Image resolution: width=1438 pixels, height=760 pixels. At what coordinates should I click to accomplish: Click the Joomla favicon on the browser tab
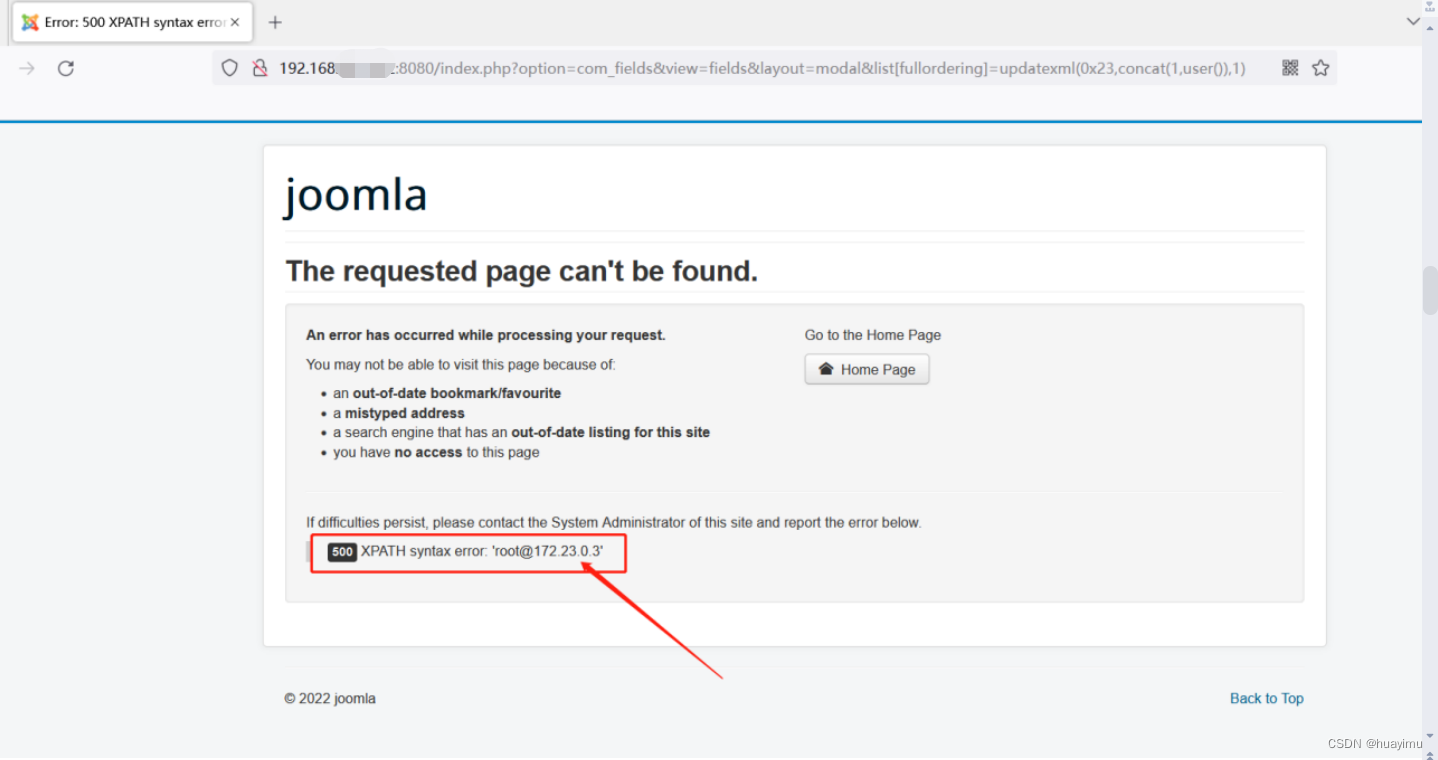point(30,20)
